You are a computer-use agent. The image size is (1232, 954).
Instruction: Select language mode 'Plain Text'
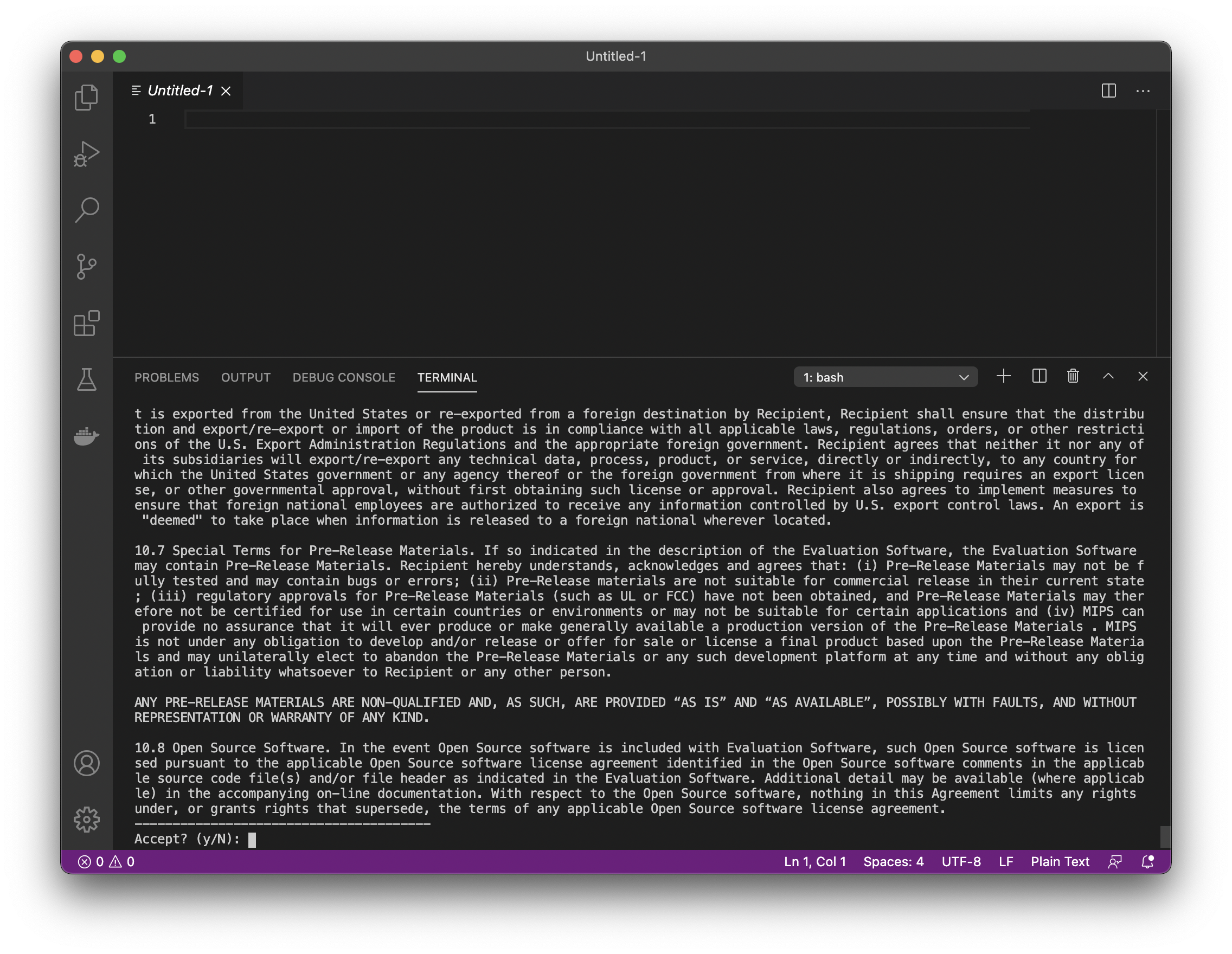click(x=1060, y=861)
